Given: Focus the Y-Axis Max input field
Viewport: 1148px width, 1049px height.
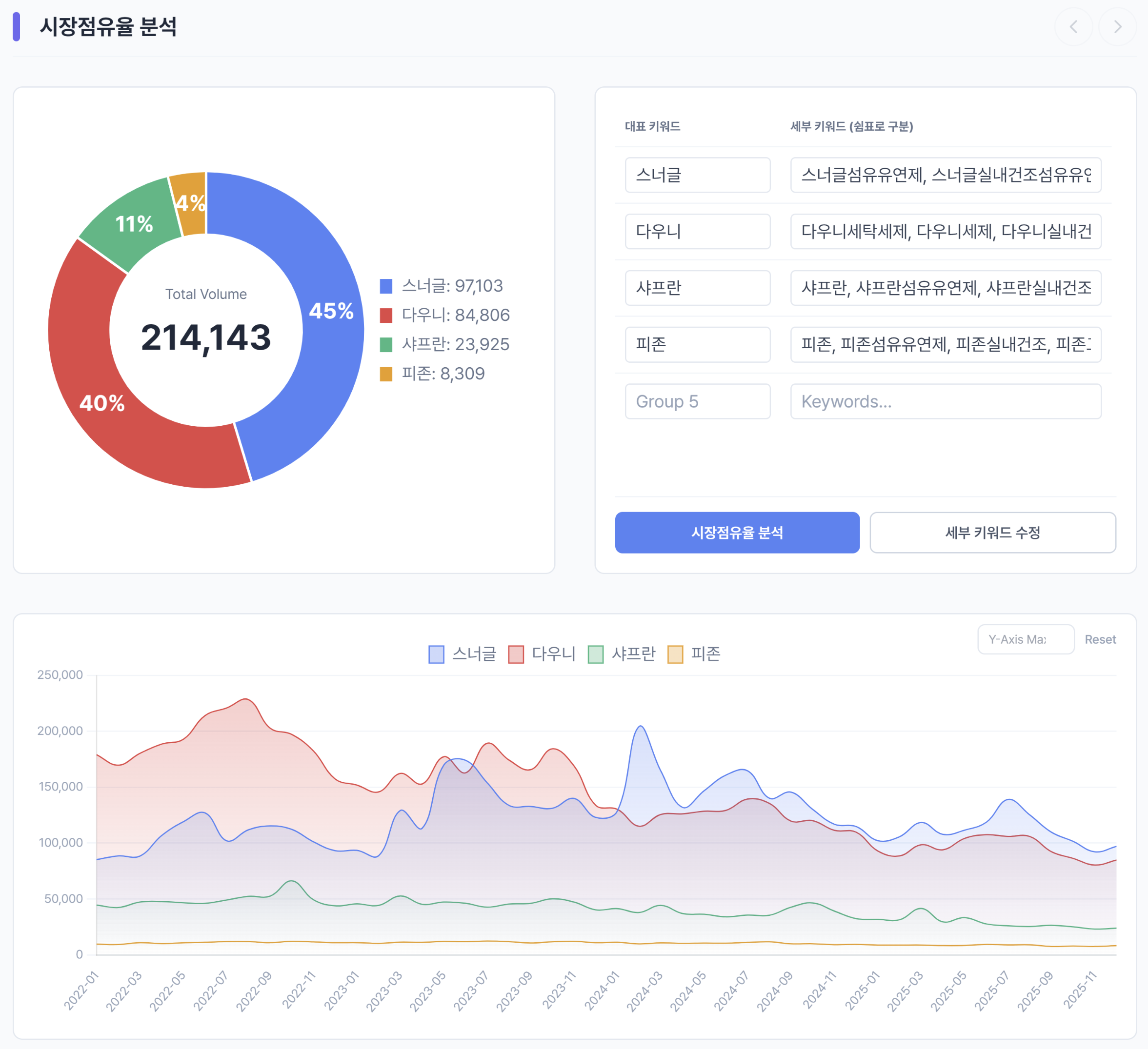Looking at the screenshot, I should click(1026, 639).
